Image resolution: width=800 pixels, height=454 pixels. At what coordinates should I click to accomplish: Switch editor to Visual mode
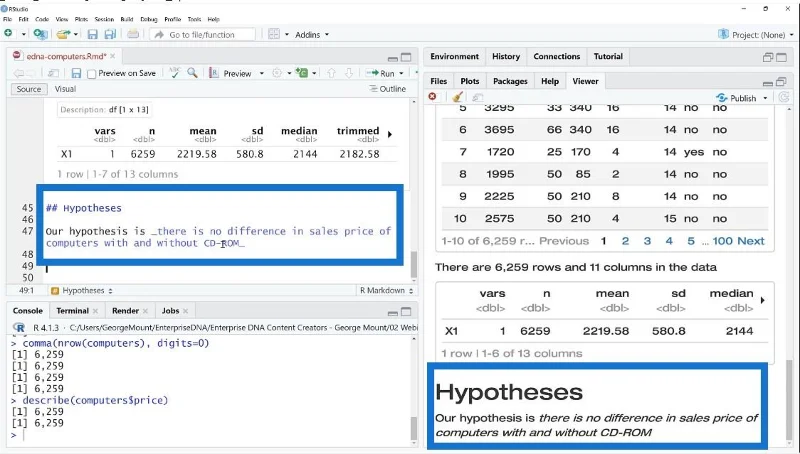click(x=65, y=89)
